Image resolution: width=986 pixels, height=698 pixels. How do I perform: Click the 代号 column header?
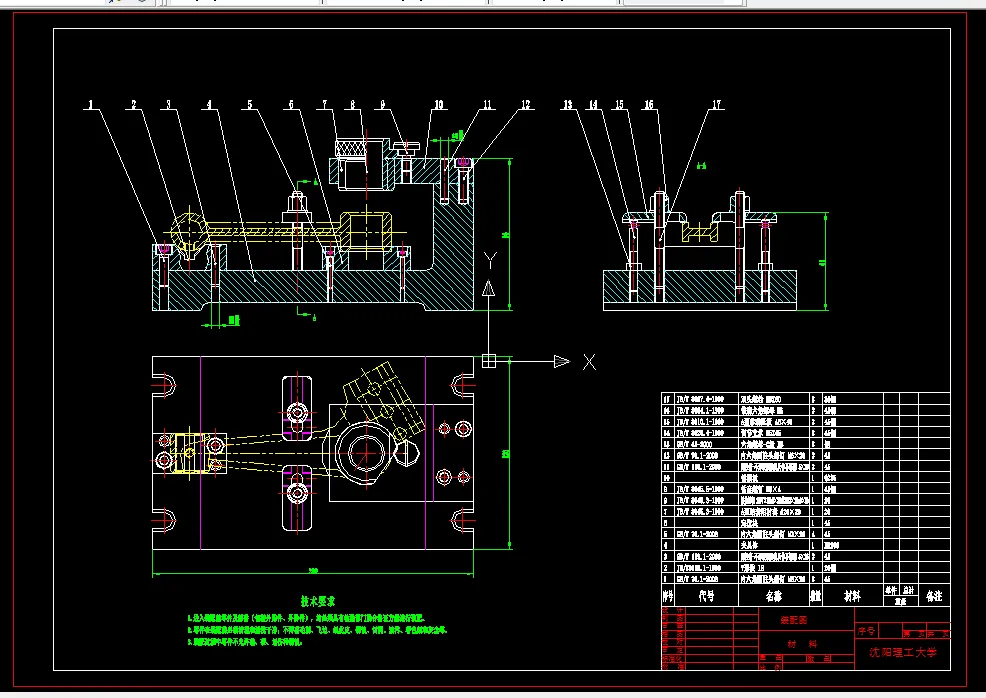tap(706, 596)
